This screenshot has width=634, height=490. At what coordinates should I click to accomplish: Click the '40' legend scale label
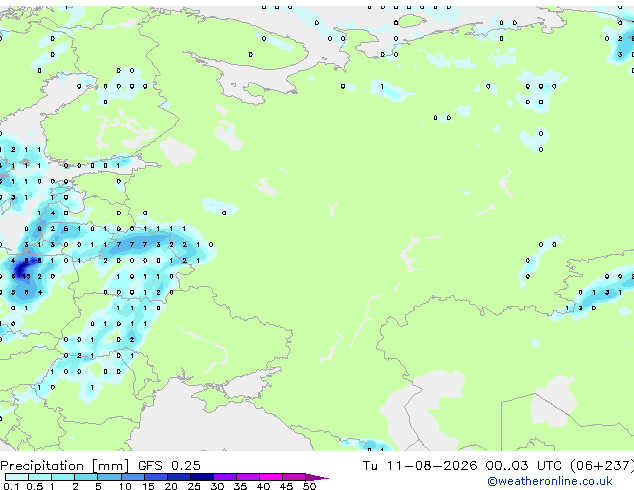(x=263, y=486)
